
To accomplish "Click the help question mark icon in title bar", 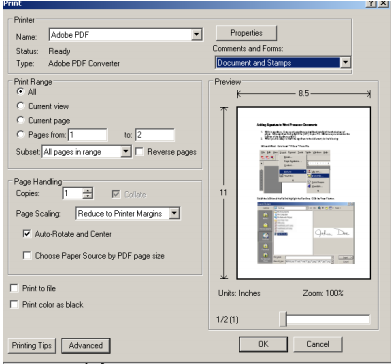I will pos(371,4).
